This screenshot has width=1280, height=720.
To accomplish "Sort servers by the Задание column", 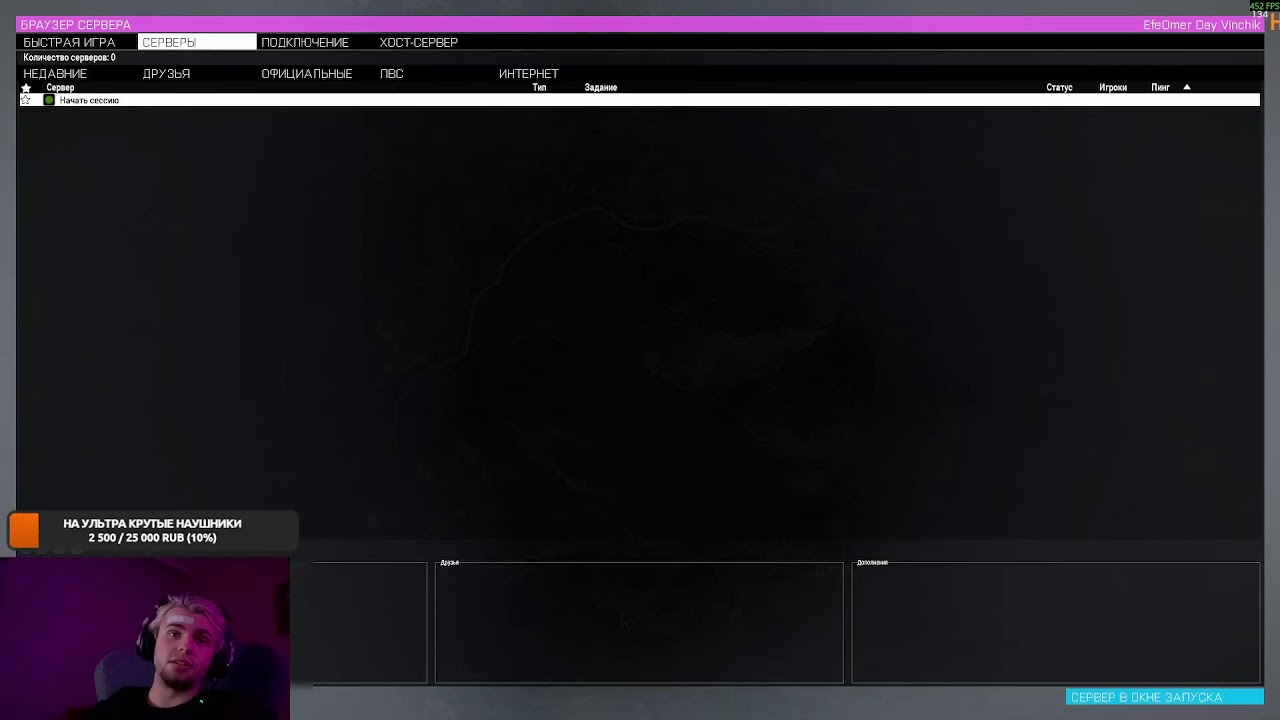I will coord(601,88).
